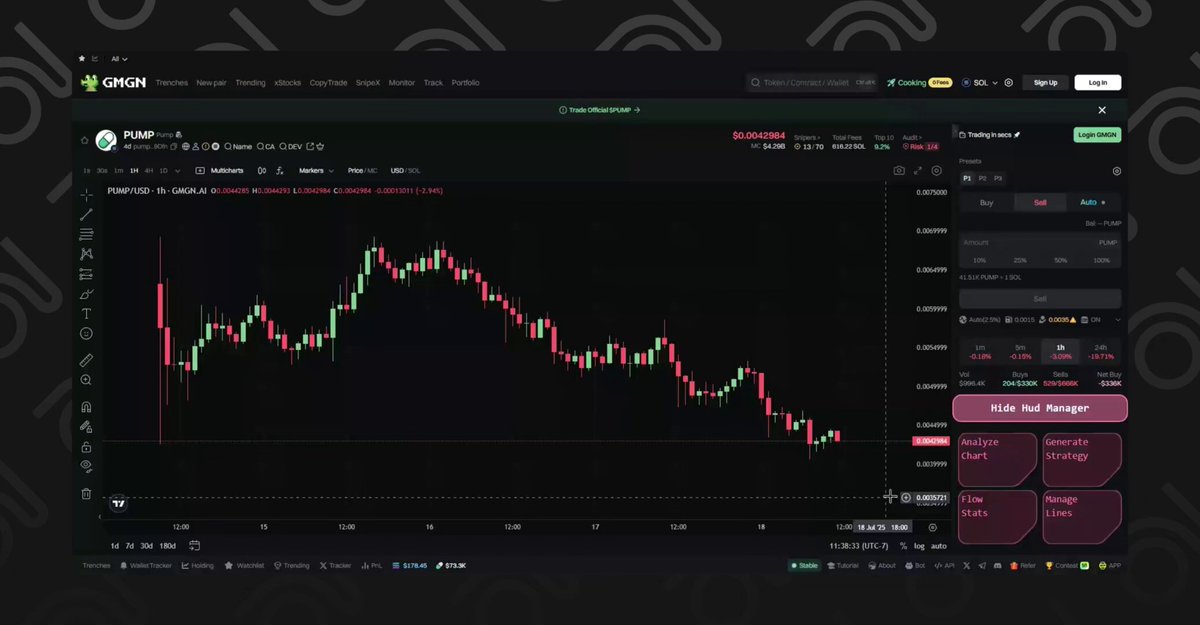Select the trend line drawing tool
The width and height of the screenshot is (1200, 625).
(x=86, y=214)
